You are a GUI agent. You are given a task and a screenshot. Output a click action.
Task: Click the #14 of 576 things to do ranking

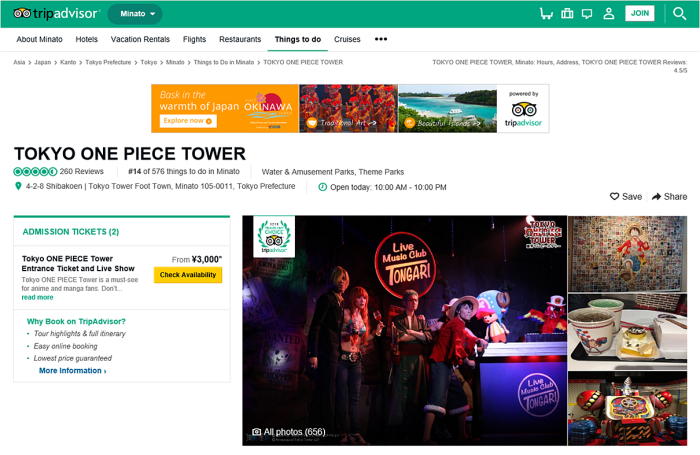(x=183, y=171)
